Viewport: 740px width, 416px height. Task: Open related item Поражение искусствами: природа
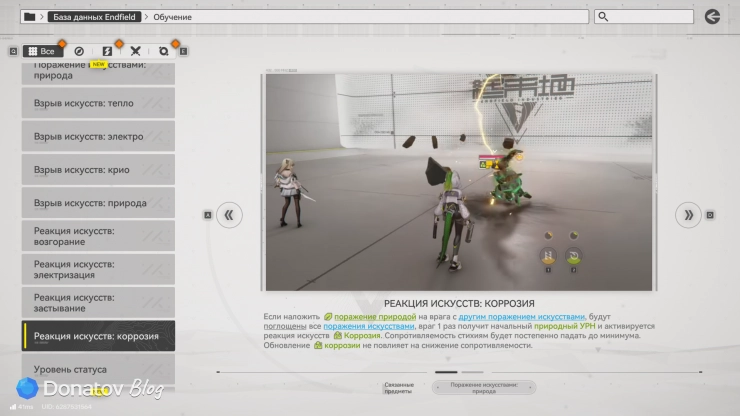pyautogui.click(x=484, y=388)
